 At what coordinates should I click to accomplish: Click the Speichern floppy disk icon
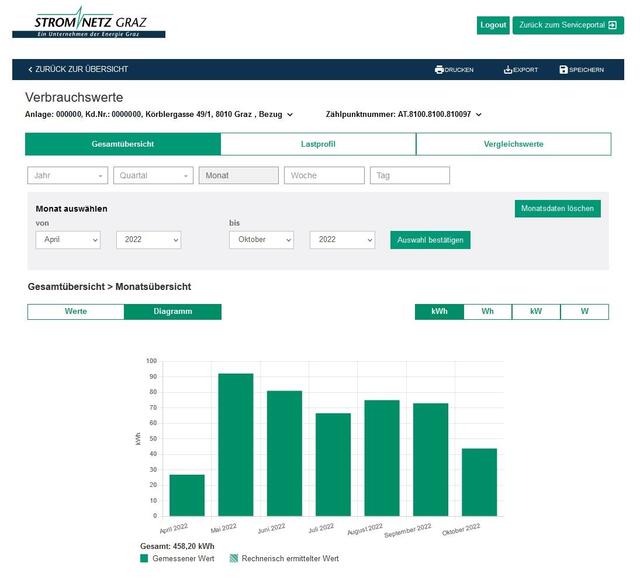[564, 70]
